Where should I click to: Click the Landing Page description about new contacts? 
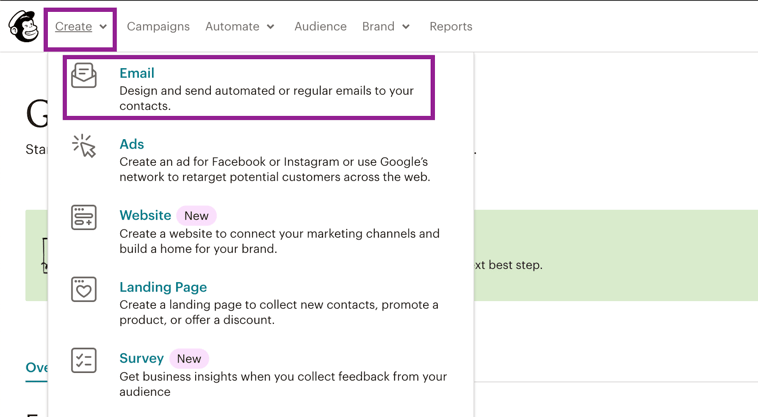279,312
